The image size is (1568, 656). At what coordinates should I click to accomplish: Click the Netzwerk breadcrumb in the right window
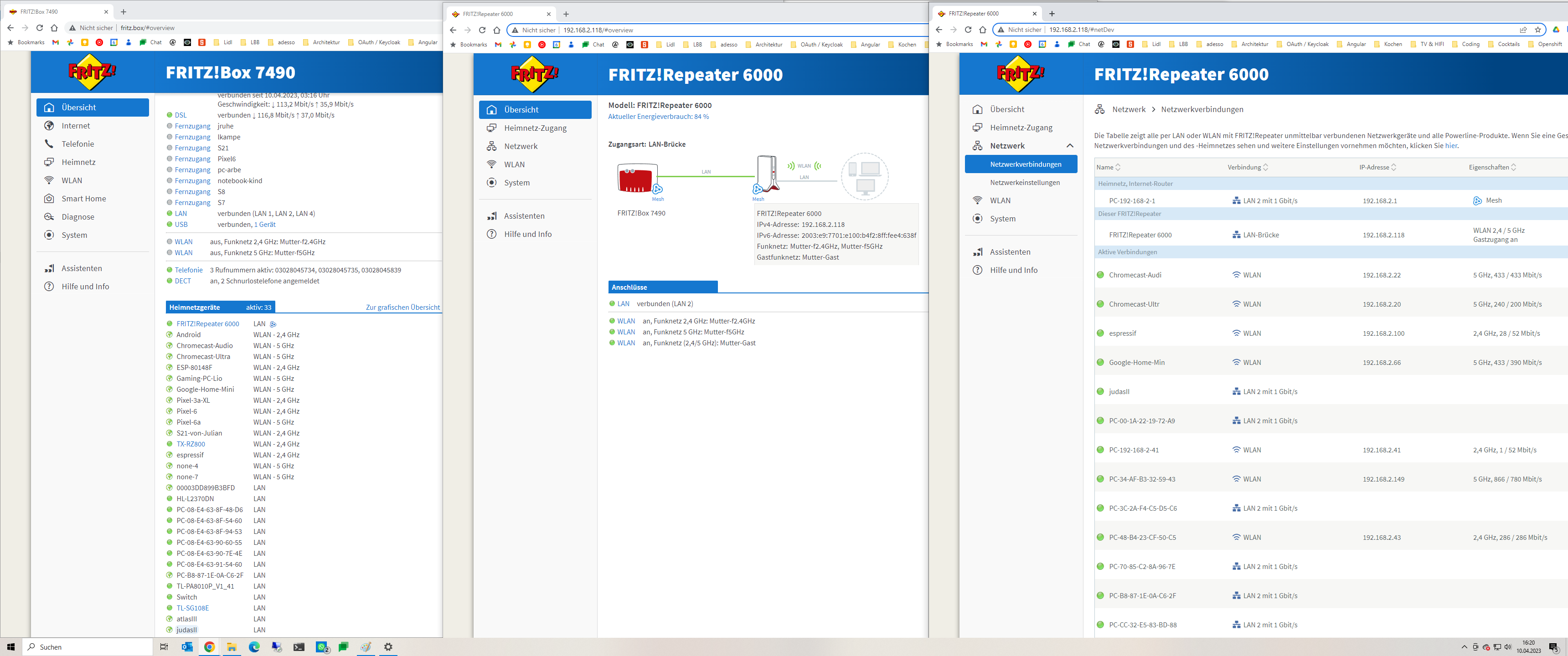[x=1129, y=109]
